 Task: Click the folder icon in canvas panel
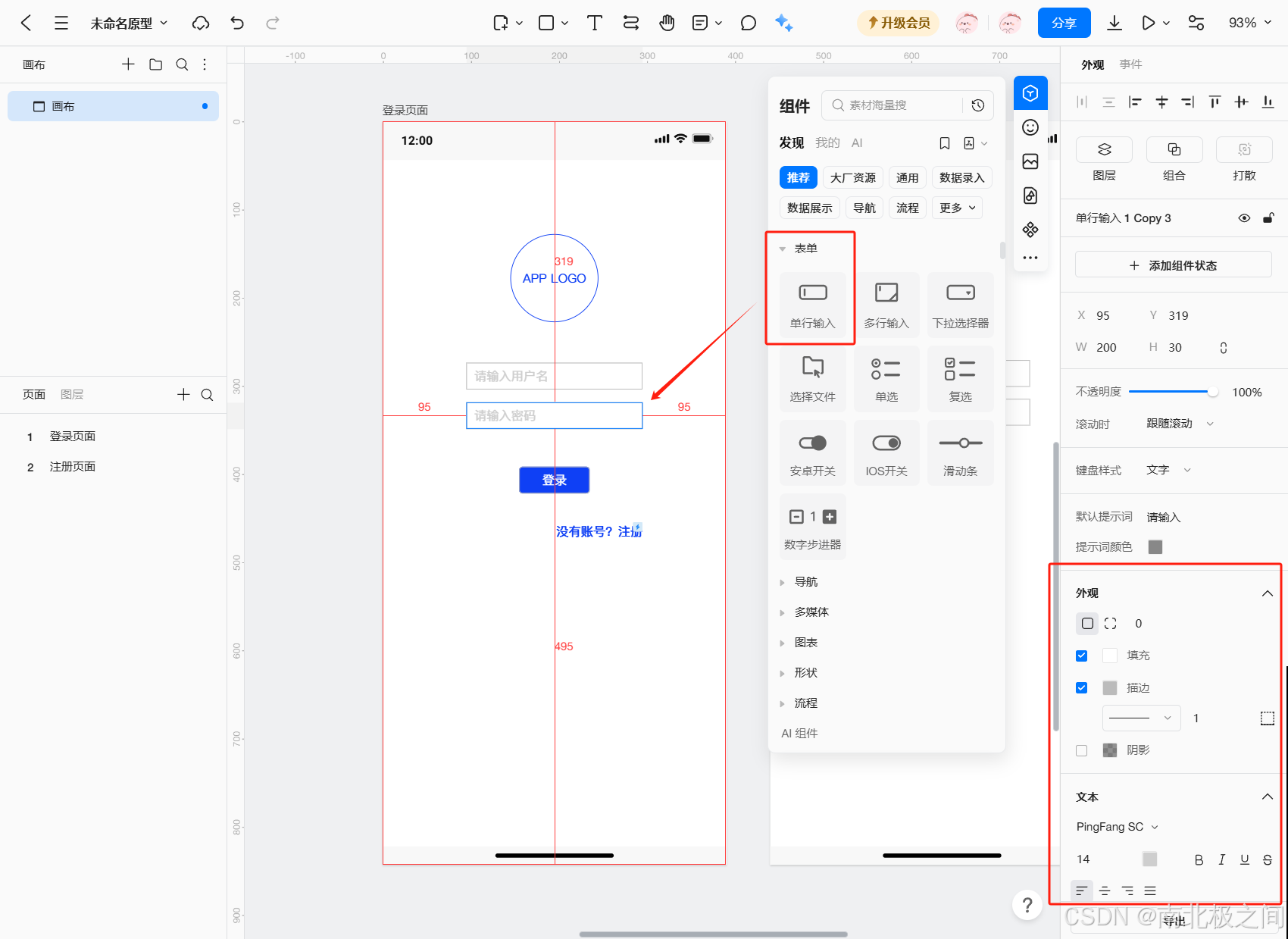point(156,64)
